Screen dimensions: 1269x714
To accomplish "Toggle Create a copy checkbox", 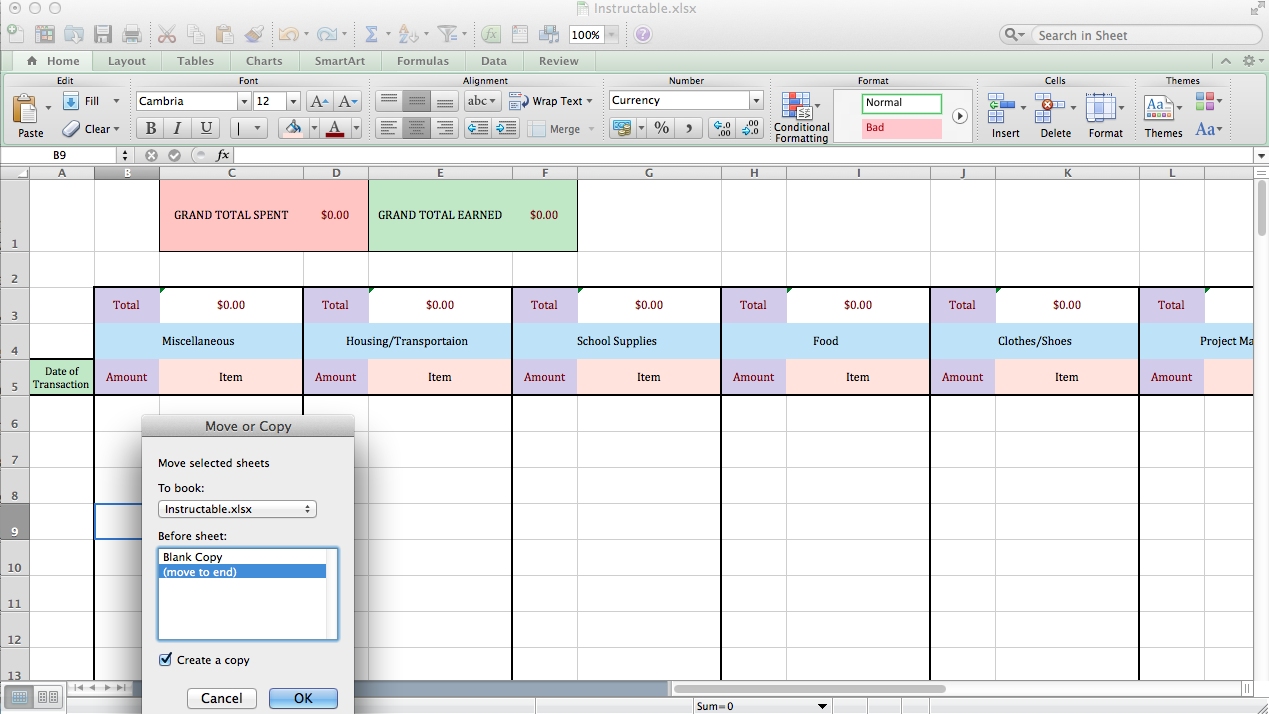I will tap(165, 660).
